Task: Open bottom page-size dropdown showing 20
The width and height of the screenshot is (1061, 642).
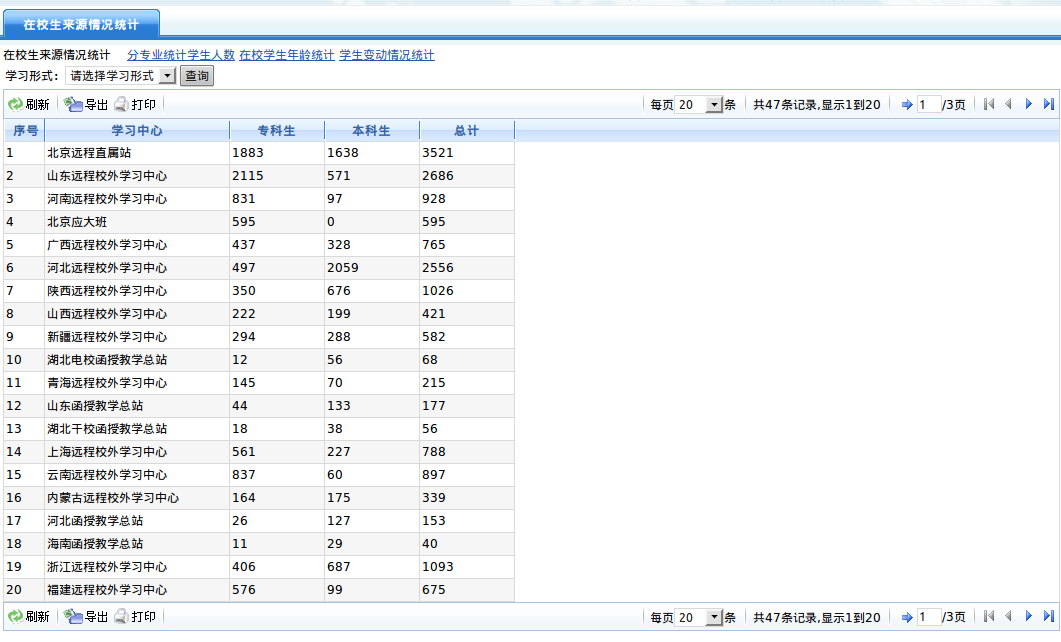Action: click(x=713, y=618)
